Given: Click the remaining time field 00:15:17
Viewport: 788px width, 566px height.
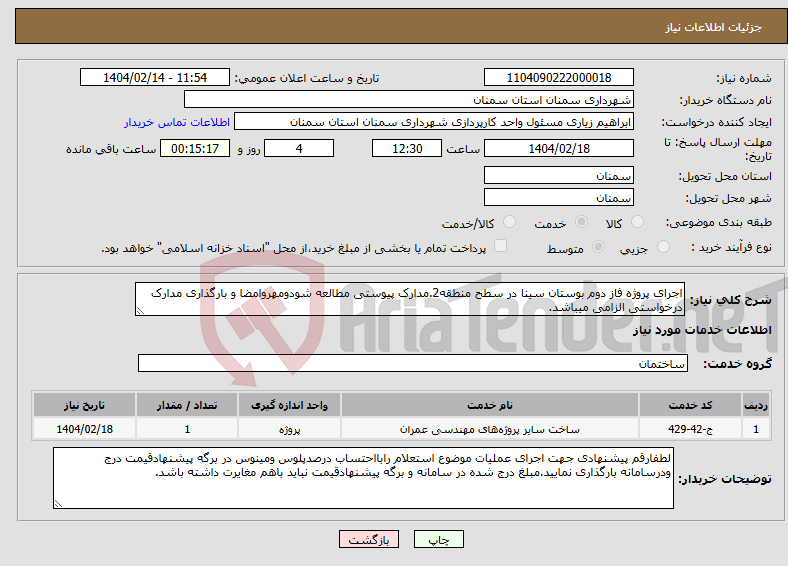Looking at the screenshot, I should point(195,148).
